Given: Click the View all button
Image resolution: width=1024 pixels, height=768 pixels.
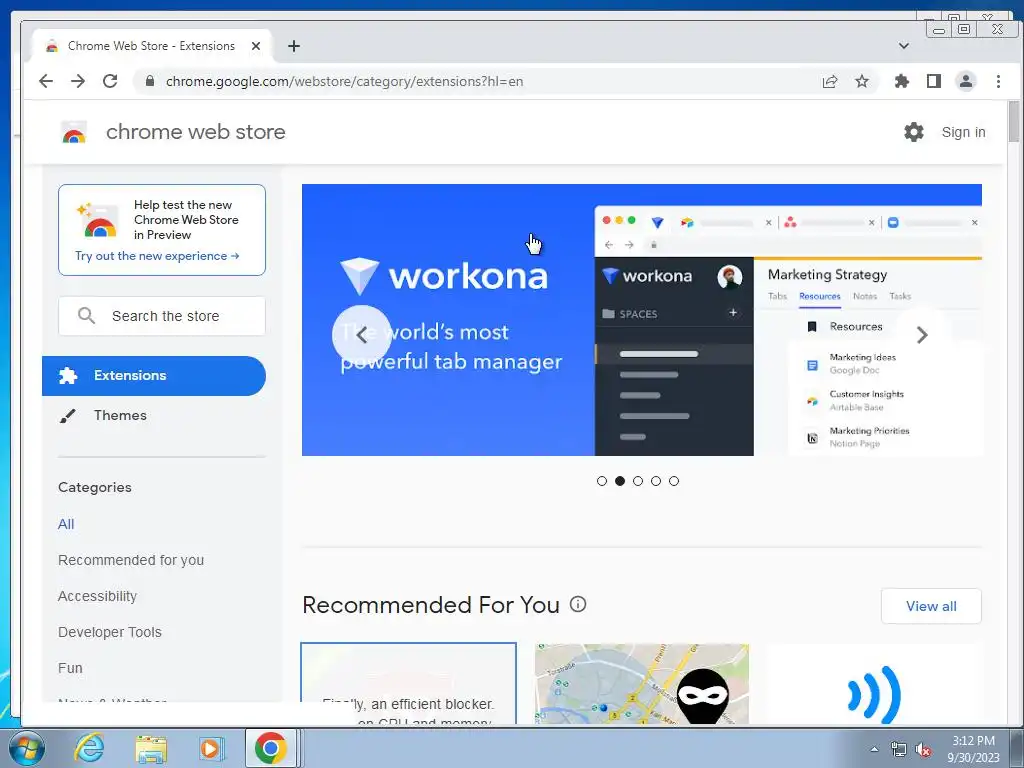Looking at the screenshot, I should [931, 606].
